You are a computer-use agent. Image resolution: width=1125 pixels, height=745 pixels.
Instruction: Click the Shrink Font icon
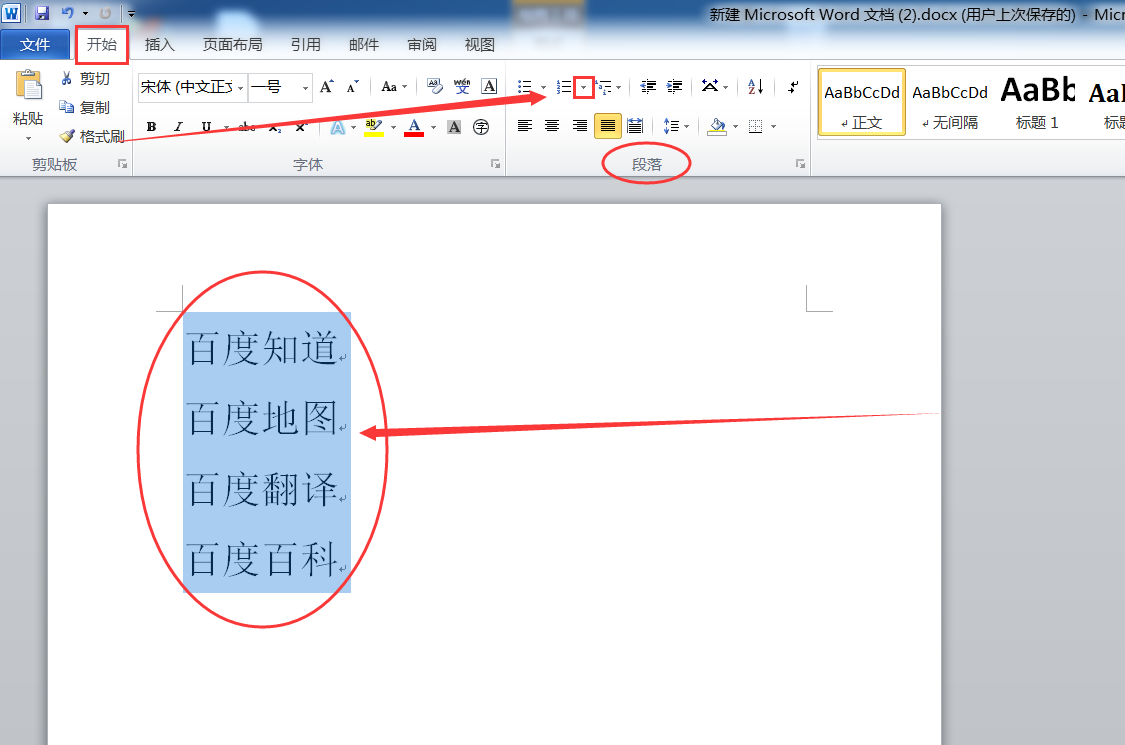pyautogui.click(x=352, y=87)
